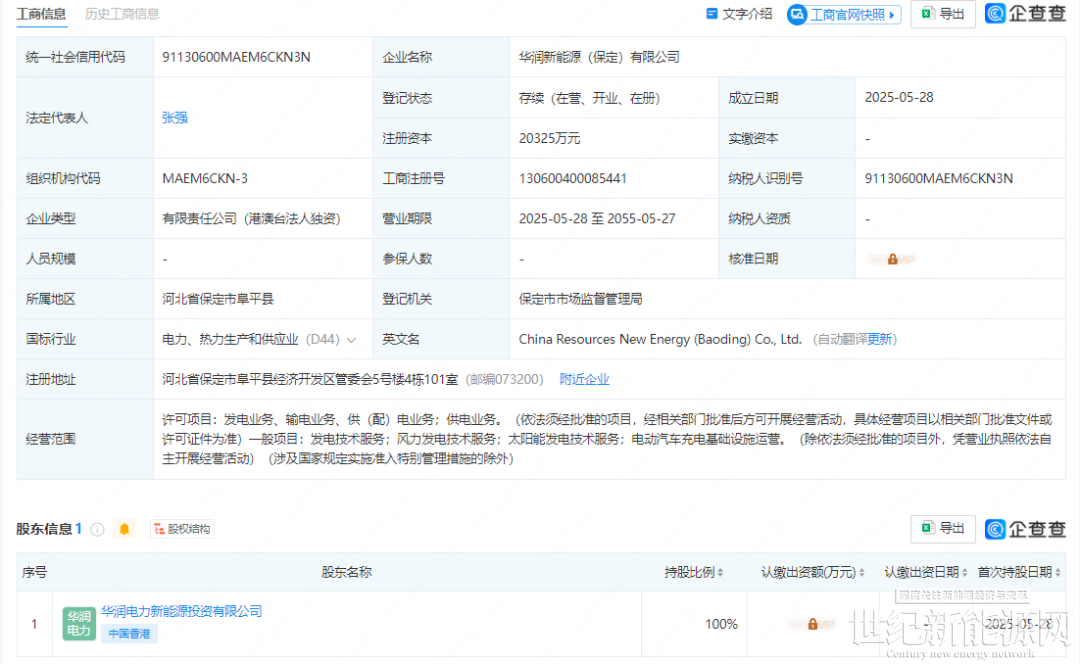This screenshot has height=664, width=1080.
Task: Select credit code 91130600MAEM6CKN3N under 统一社会信用代码
Action: pos(236,57)
